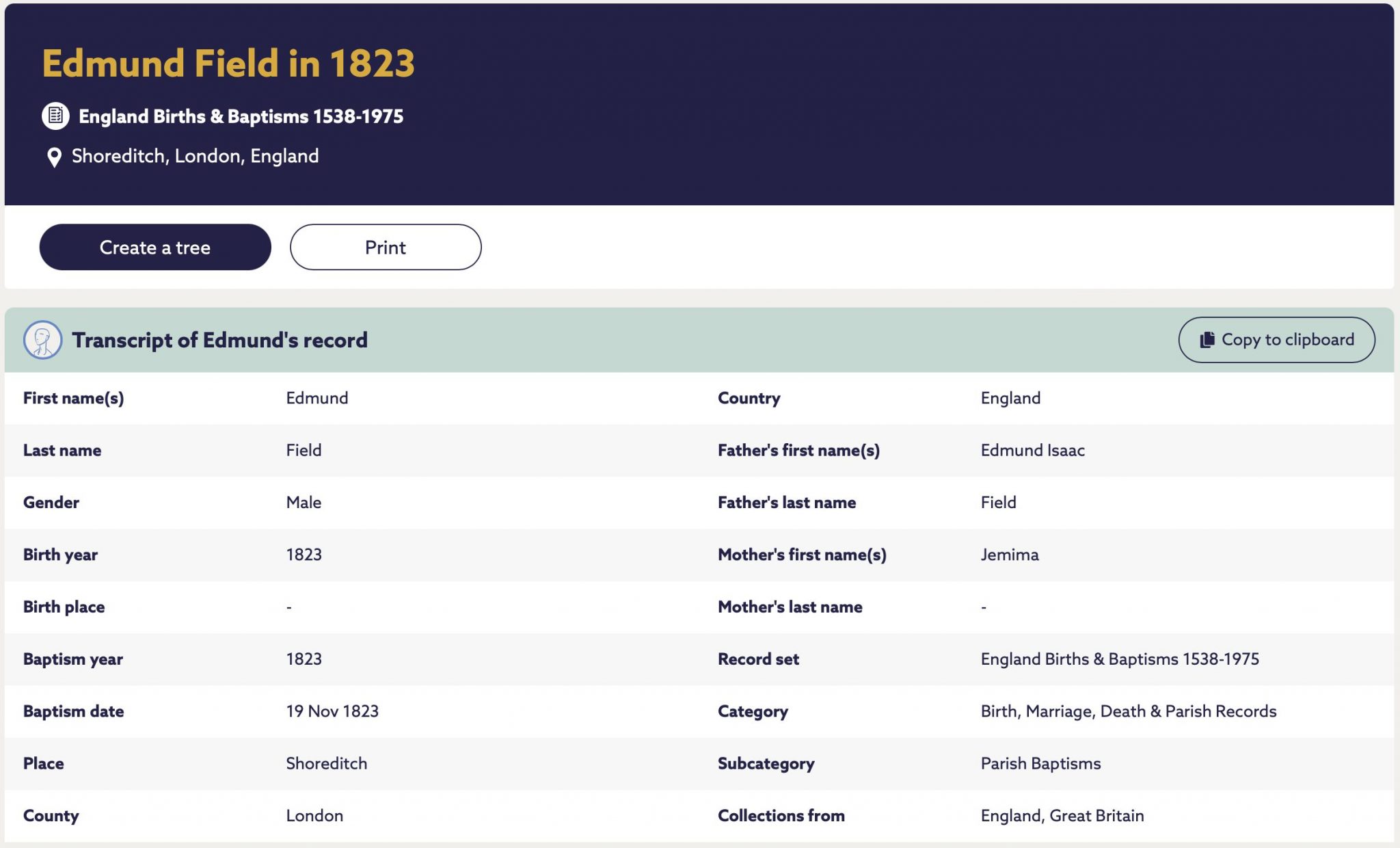Copy transcript to clipboard
This screenshot has height=848, width=1400.
(x=1276, y=340)
